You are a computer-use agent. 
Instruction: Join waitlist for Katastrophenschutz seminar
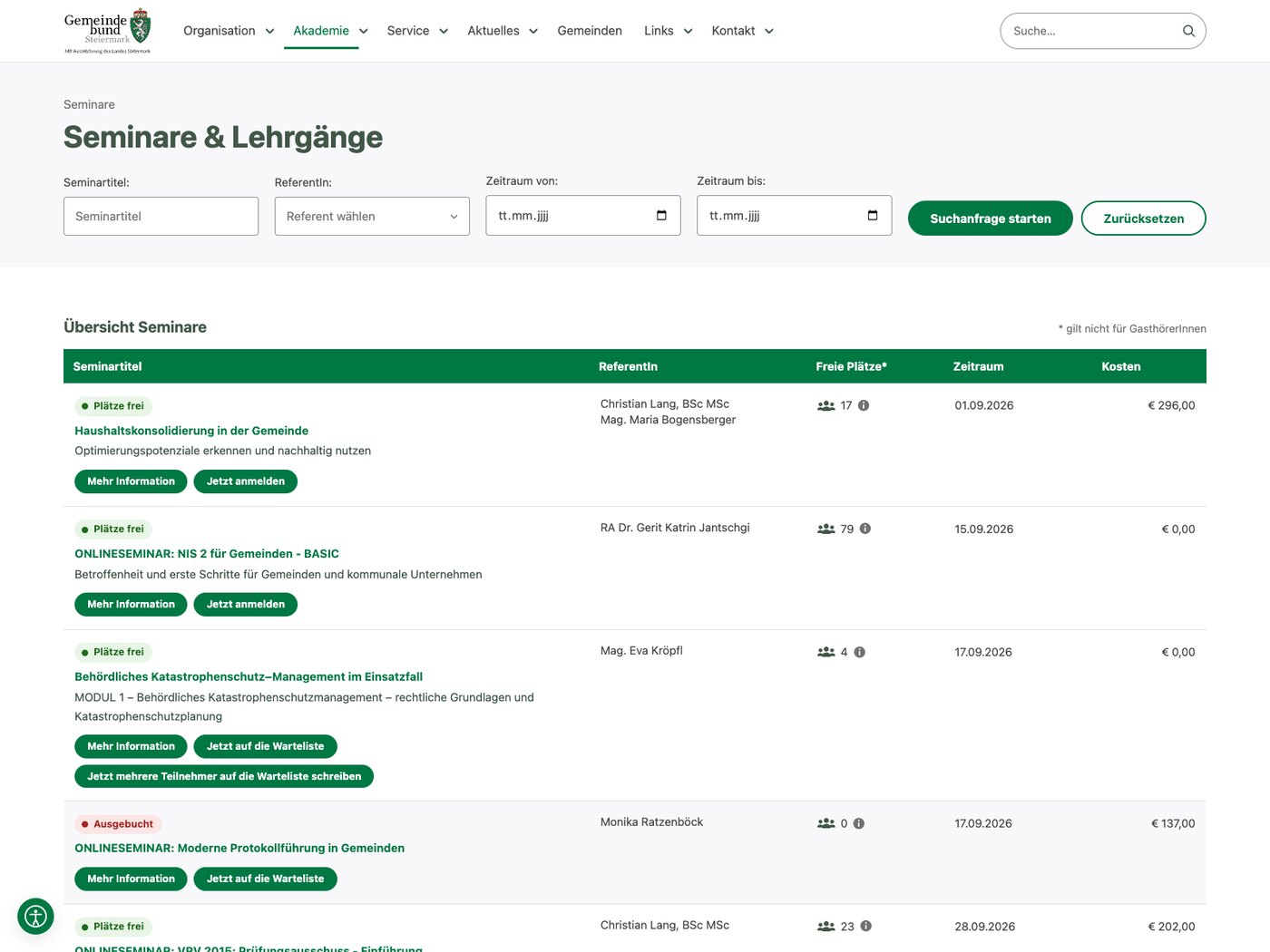[265, 746]
